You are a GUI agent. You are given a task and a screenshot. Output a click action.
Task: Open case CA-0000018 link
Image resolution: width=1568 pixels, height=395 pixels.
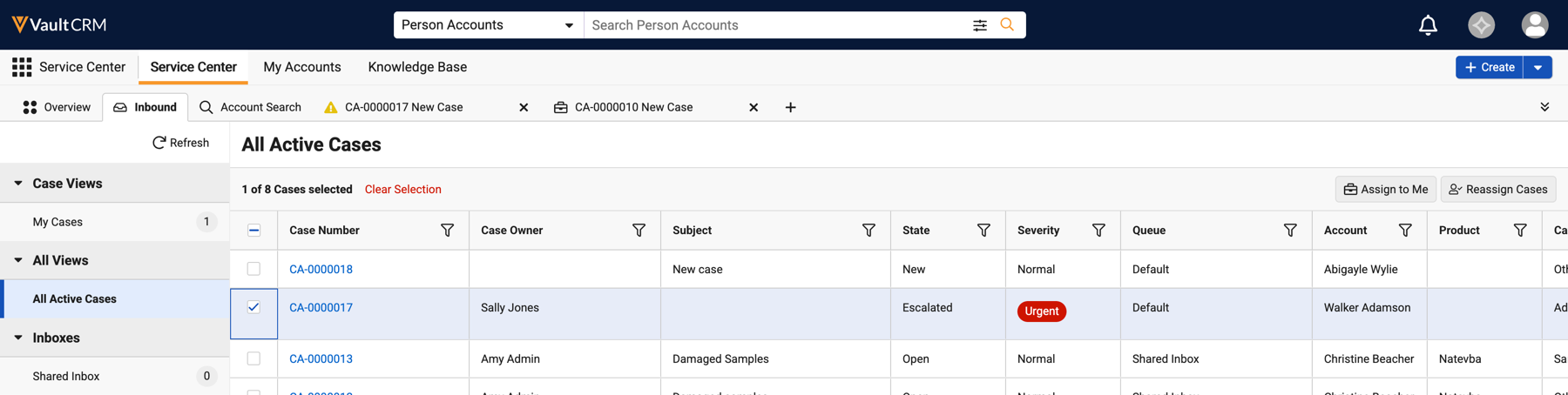(321, 270)
